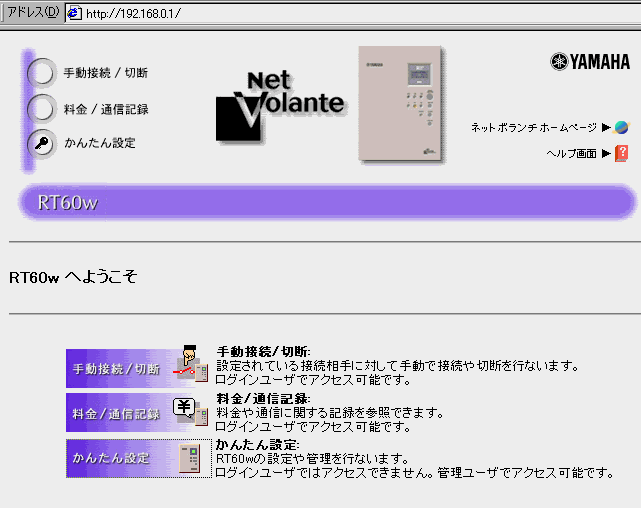This screenshot has width=641, height=508.
Task: Click the router icon in かんたん設定 banner
Action: coord(190,458)
